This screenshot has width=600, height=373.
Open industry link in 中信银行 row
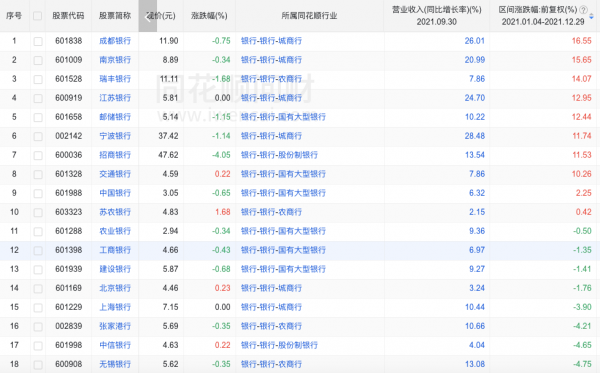[x=279, y=345]
